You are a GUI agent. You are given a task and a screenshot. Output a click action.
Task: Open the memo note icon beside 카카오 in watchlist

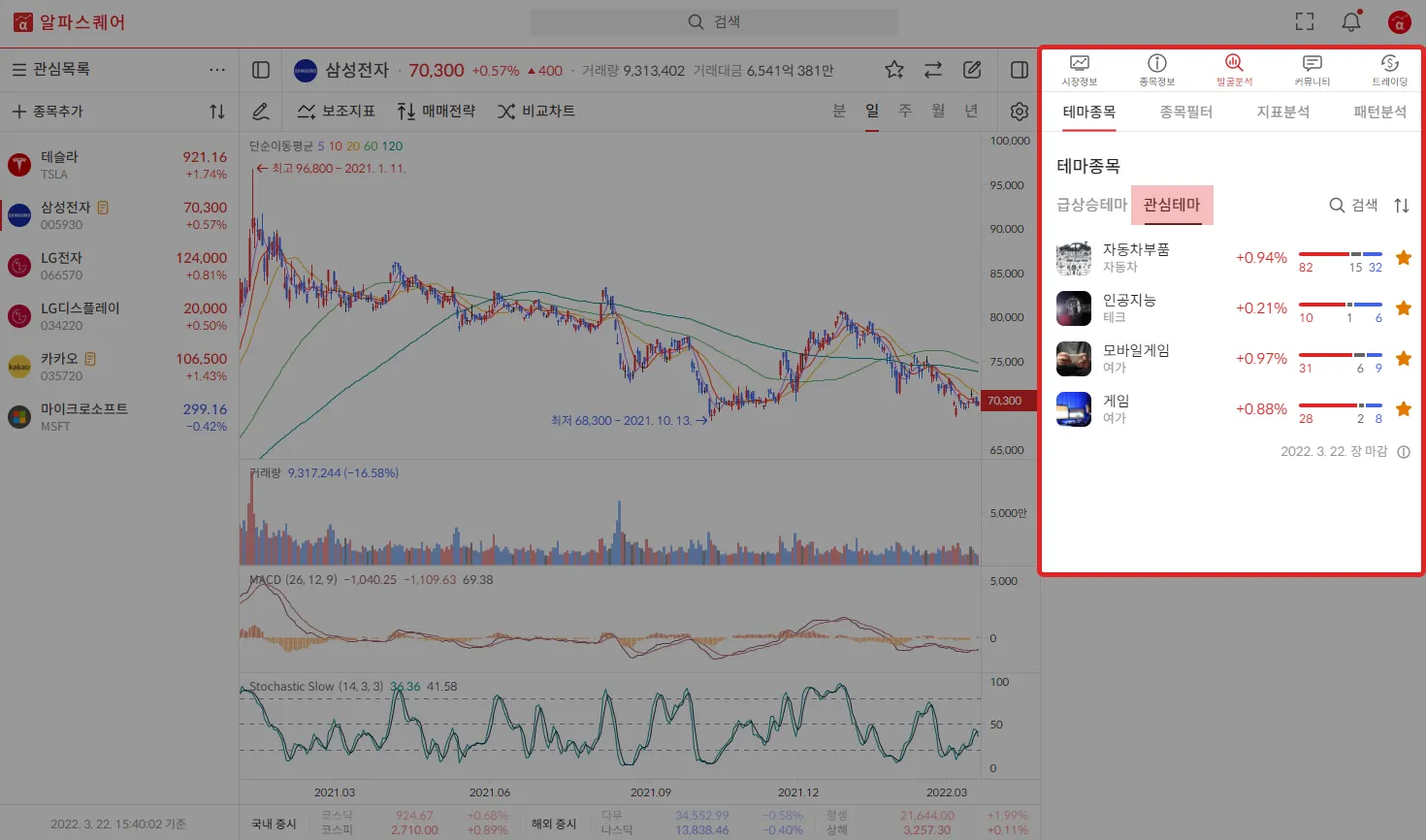click(90, 359)
